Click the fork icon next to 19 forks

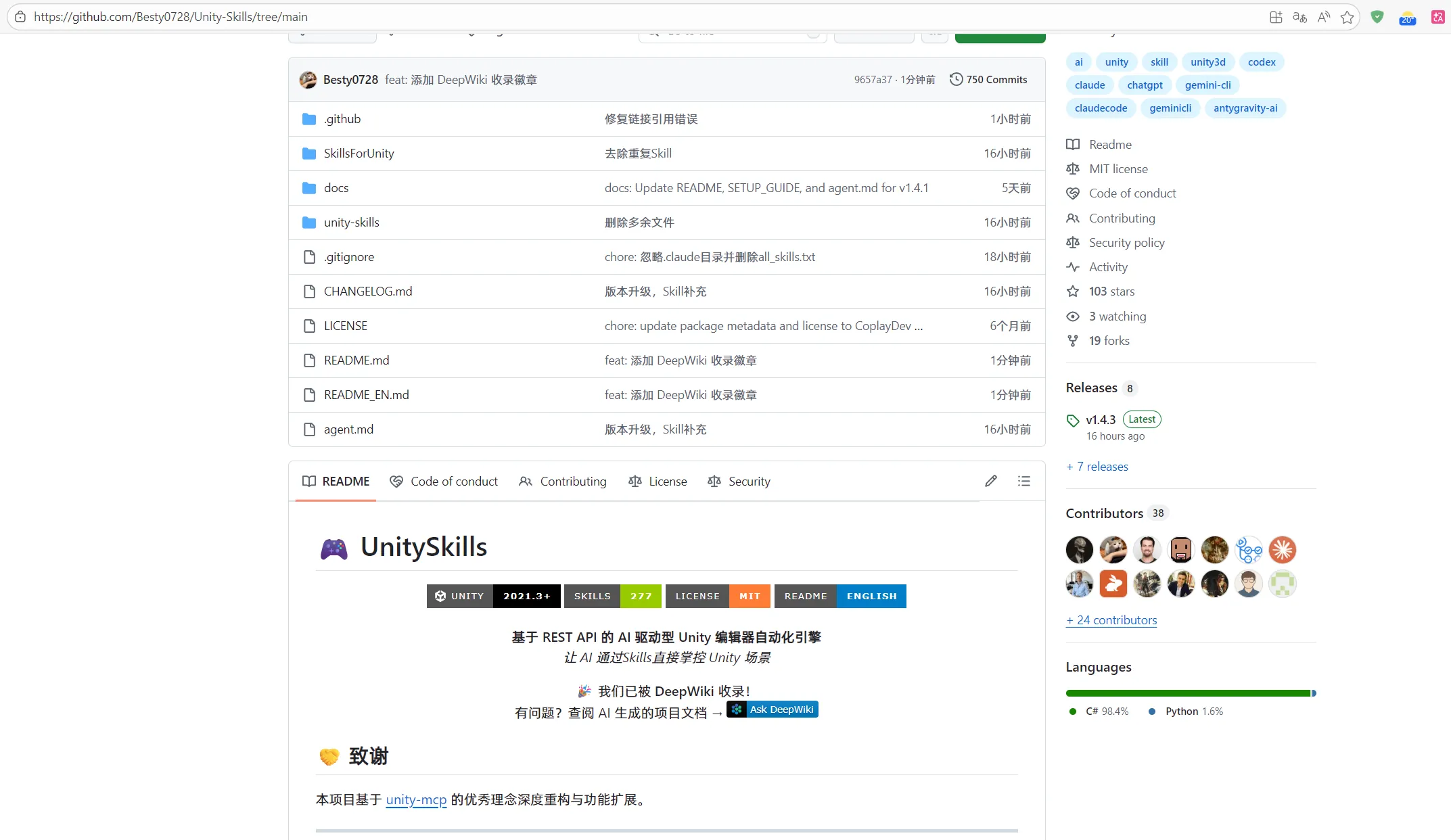tap(1073, 340)
